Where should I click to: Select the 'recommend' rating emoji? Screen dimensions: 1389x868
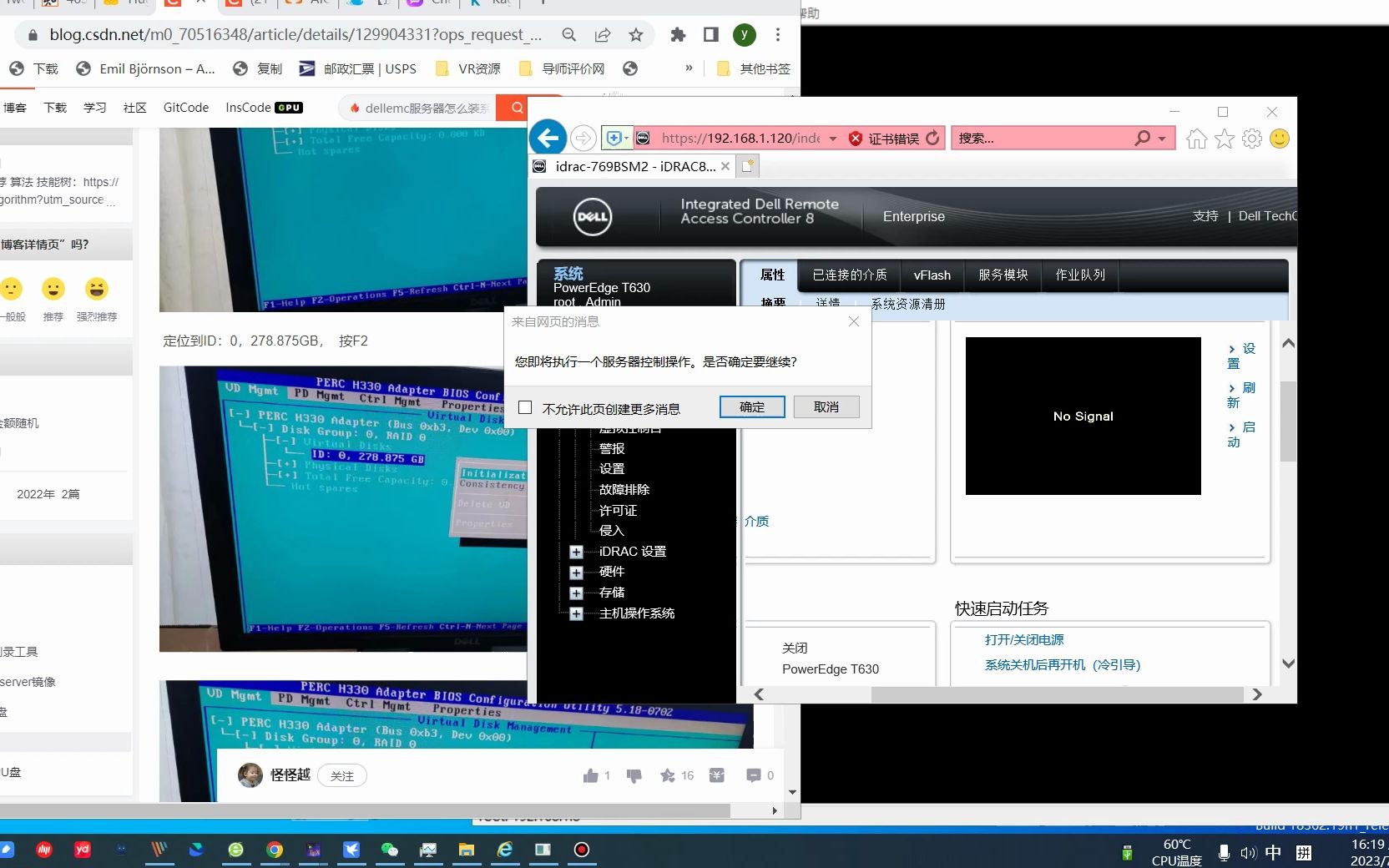point(53,289)
